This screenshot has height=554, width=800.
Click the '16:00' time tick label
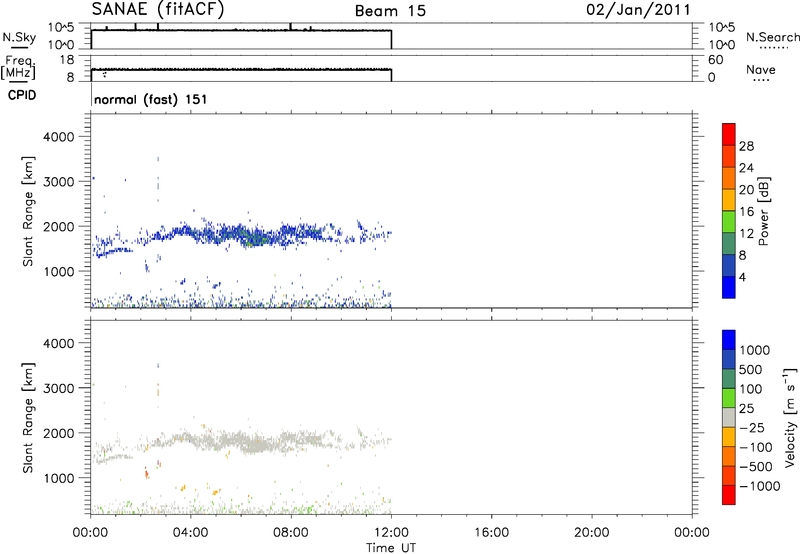491,533
